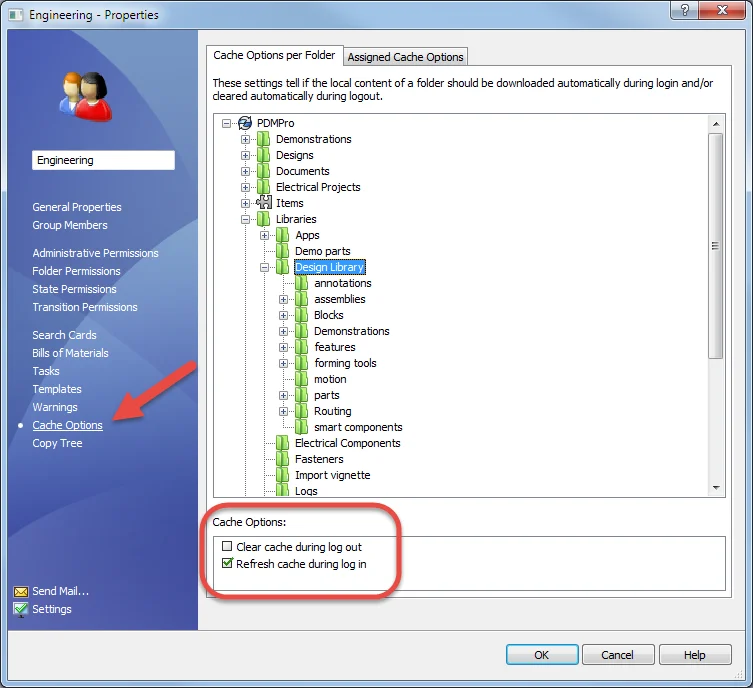
Task: Expand the Items node
Action: tap(245, 203)
